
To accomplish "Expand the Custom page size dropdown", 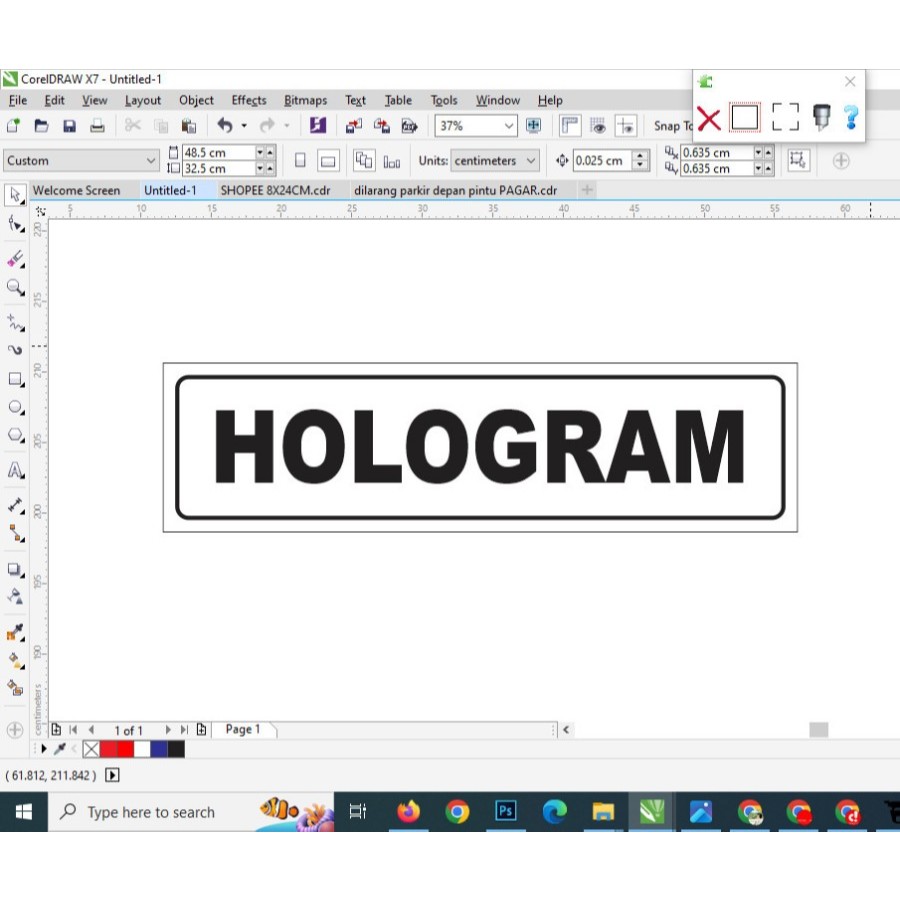I will coord(152,160).
